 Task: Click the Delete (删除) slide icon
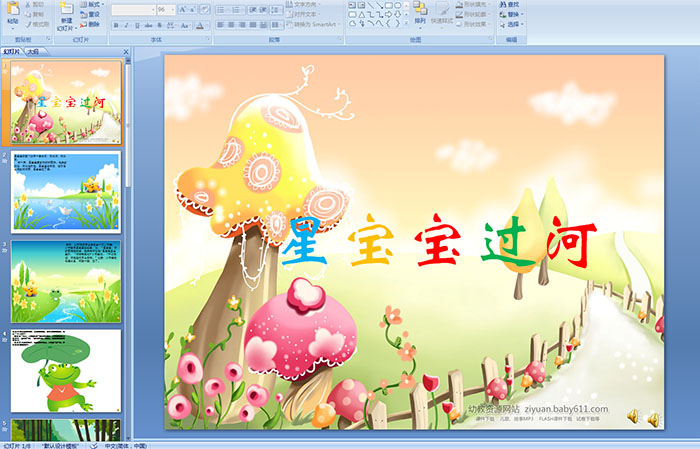[x=91, y=26]
